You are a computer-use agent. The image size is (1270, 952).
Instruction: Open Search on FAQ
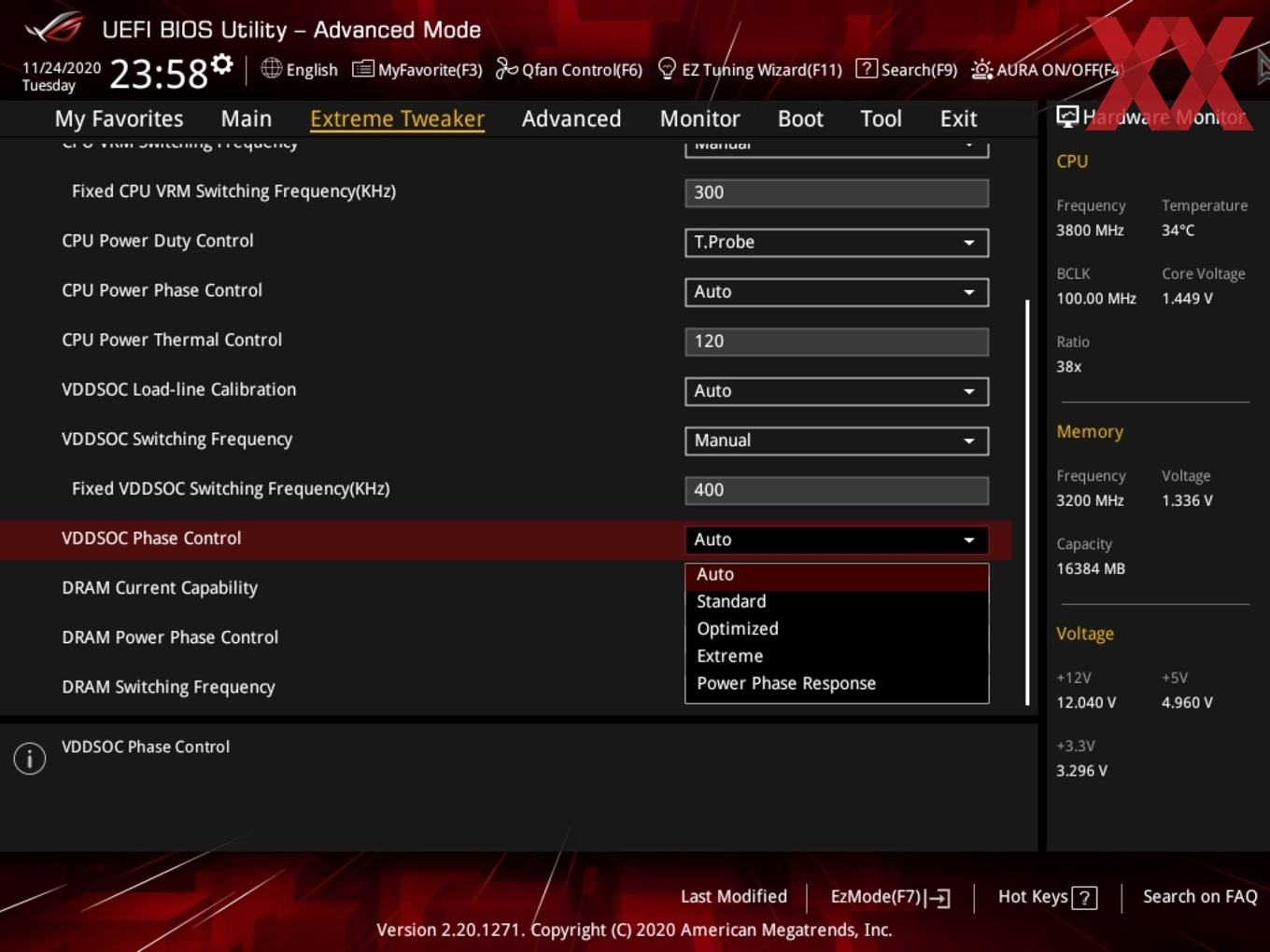click(x=1200, y=897)
